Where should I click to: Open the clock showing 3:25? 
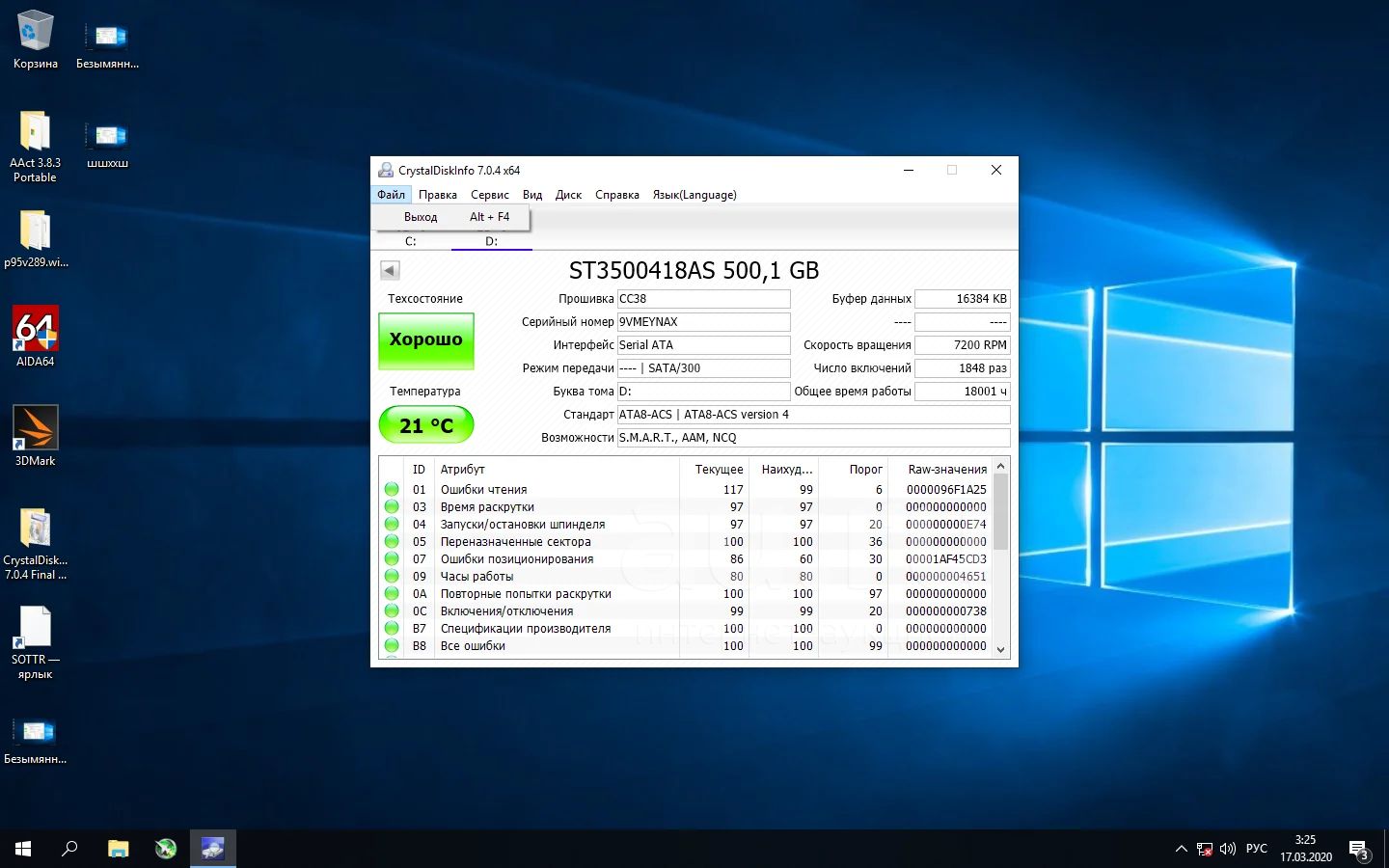1305,849
